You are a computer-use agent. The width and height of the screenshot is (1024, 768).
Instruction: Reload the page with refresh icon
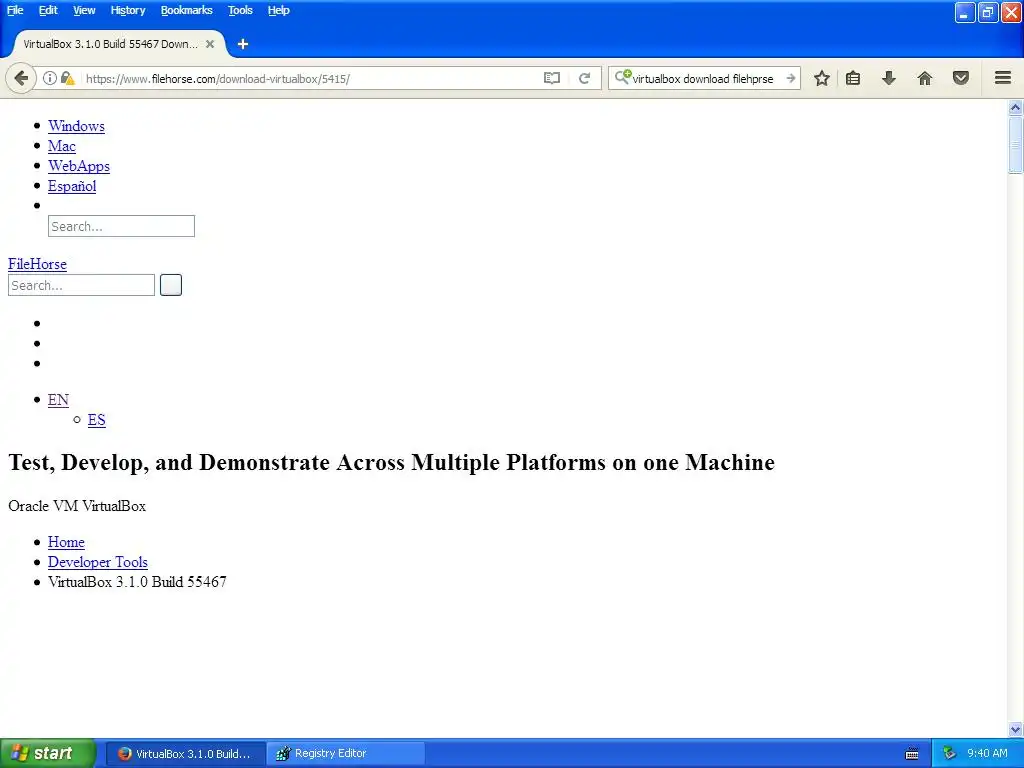584,78
